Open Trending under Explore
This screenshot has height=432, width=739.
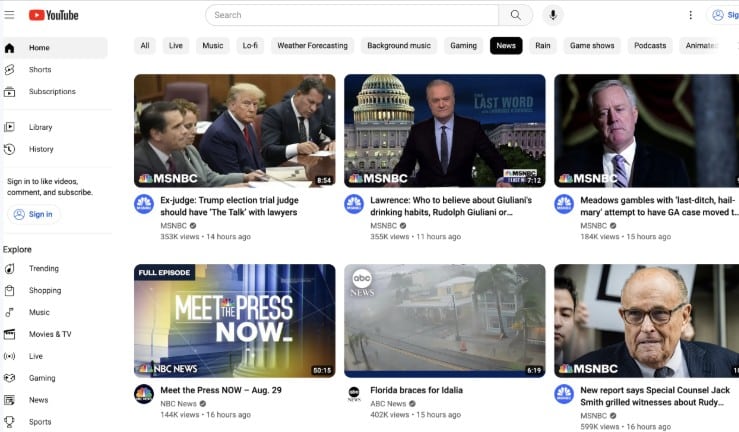43,269
